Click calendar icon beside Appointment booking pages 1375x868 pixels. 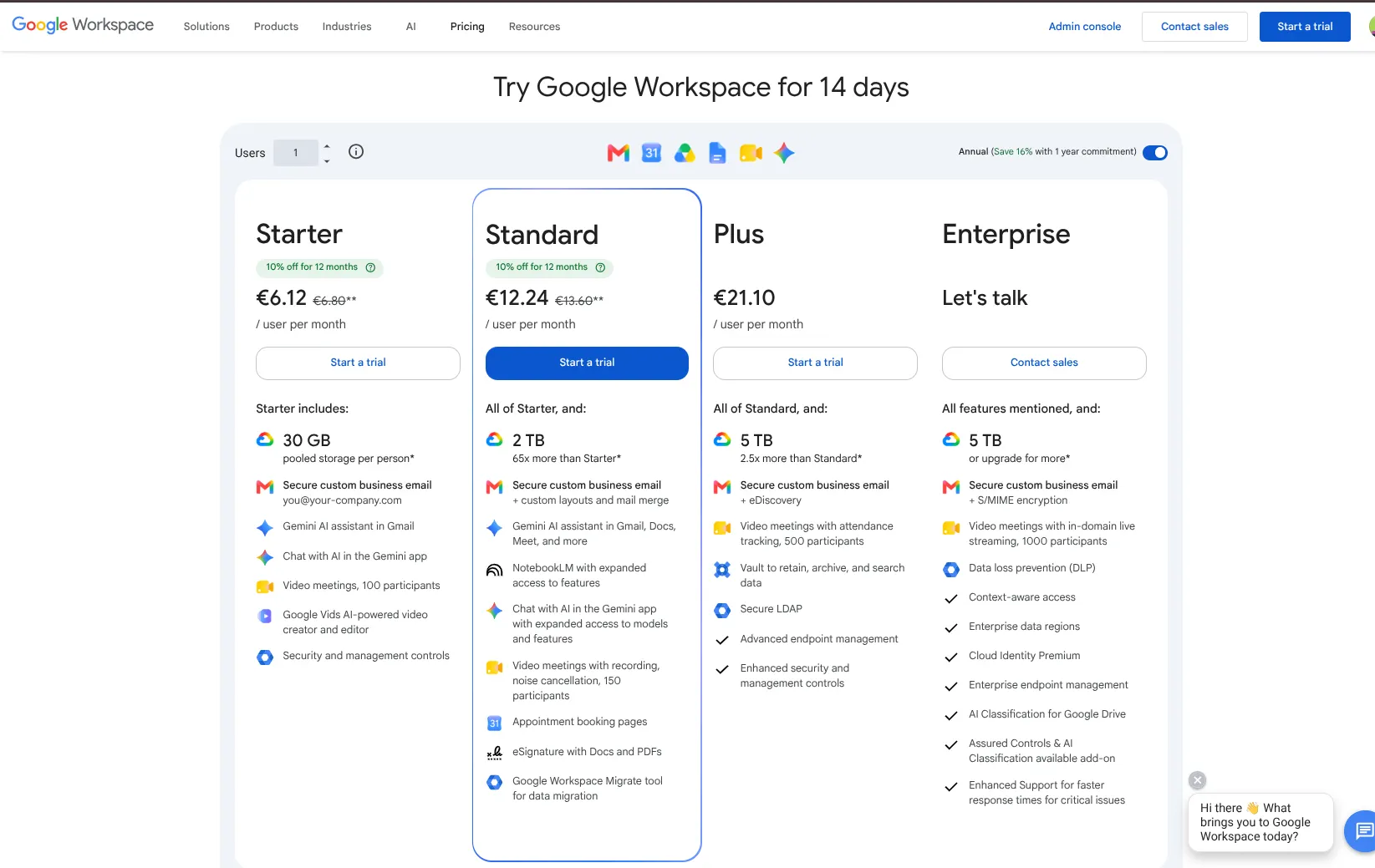click(495, 723)
